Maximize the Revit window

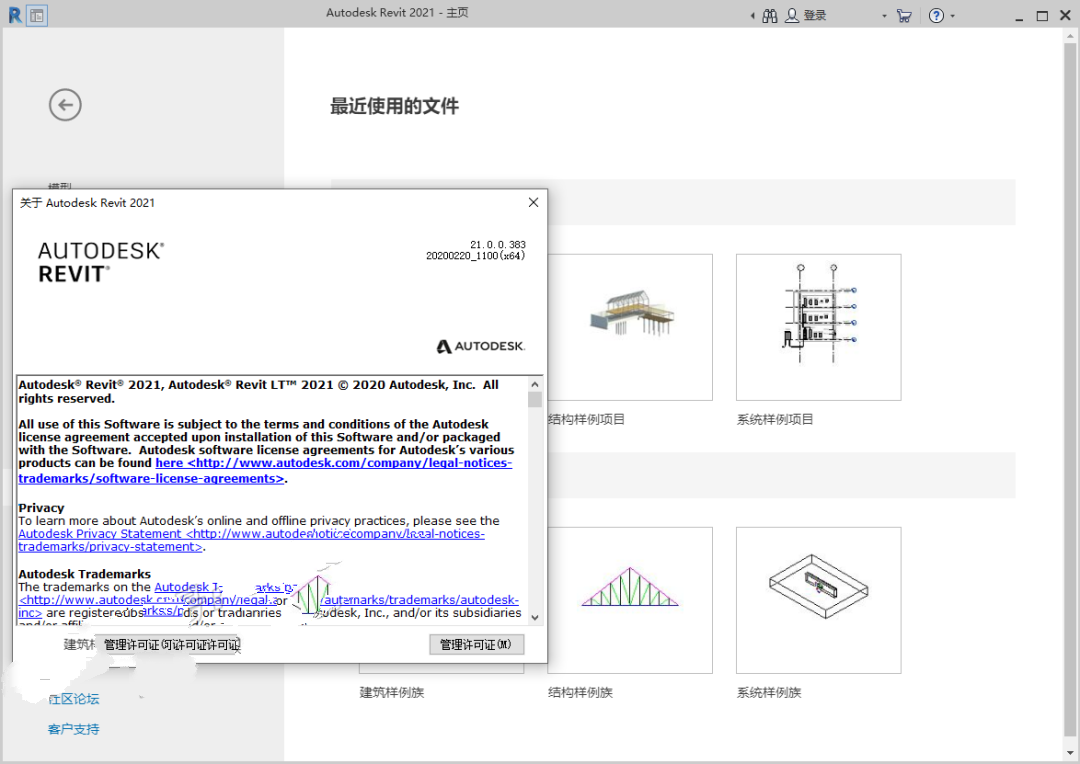pos(1042,16)
